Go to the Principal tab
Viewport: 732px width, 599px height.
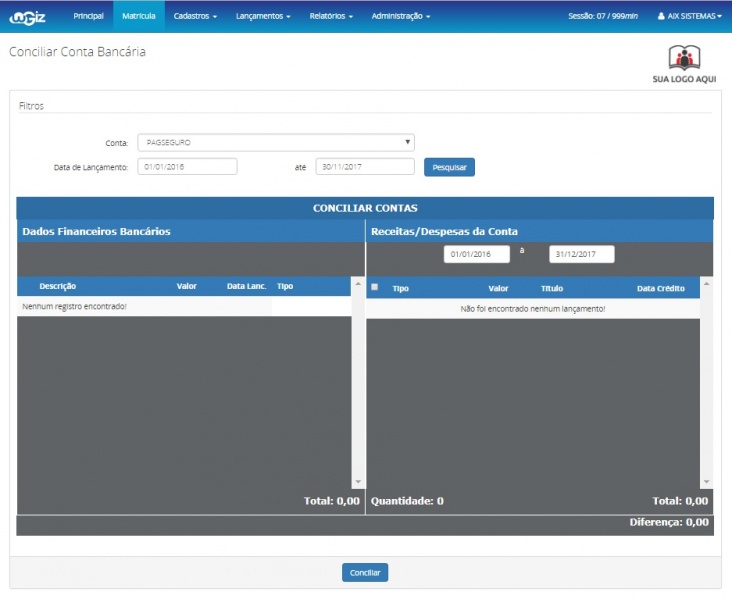pos(88,16)
